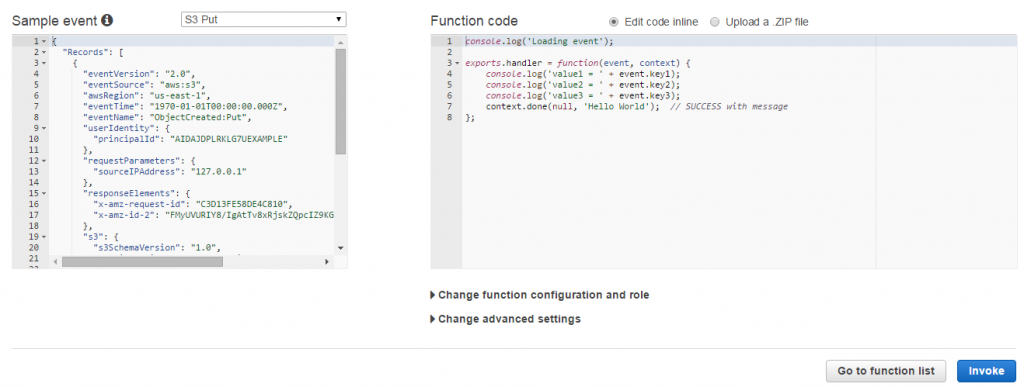This screenshot has height=387, width=1024.
Task: Expand Change advanced settings
Action: [505, 320]
